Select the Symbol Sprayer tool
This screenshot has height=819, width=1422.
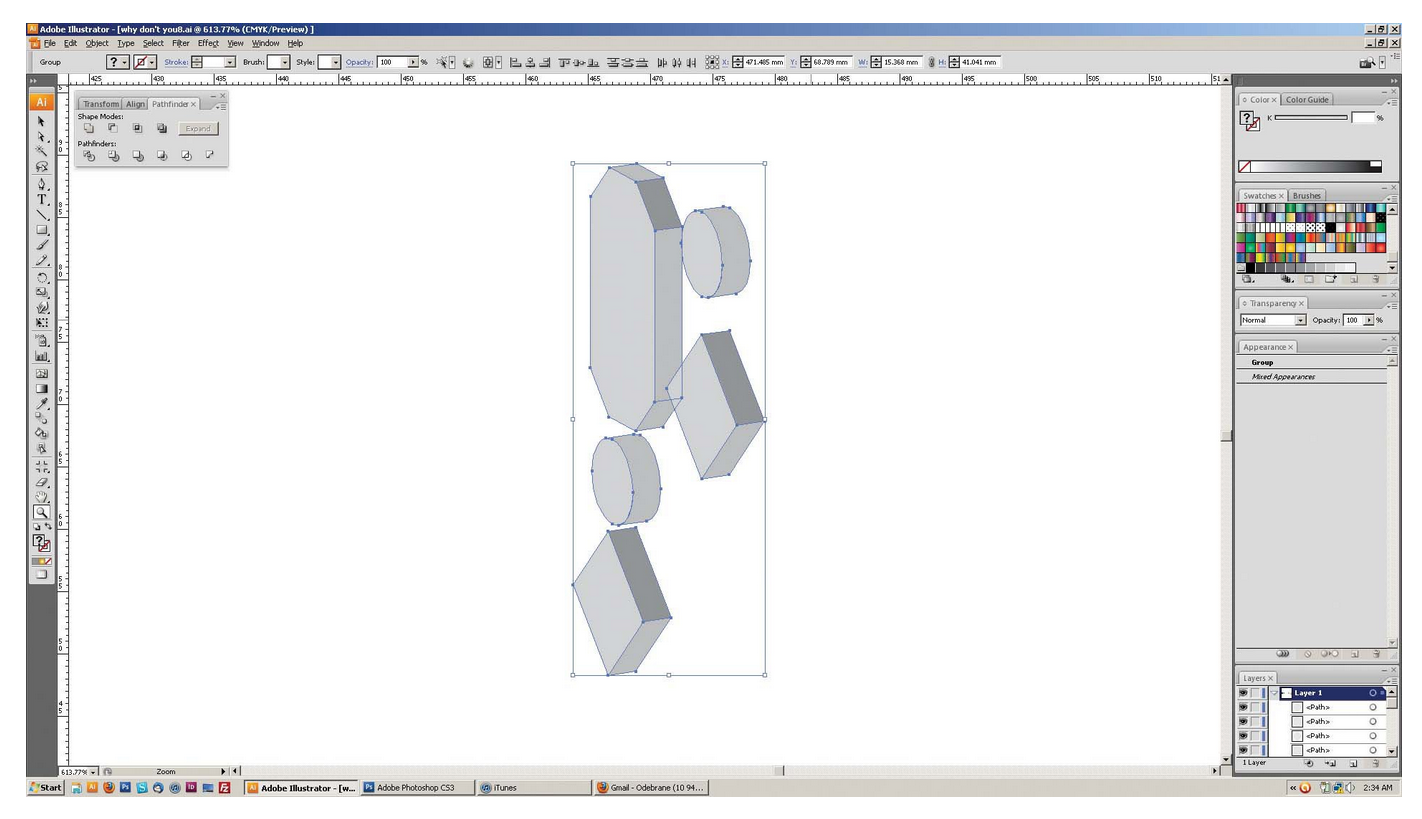click(41, 341)
